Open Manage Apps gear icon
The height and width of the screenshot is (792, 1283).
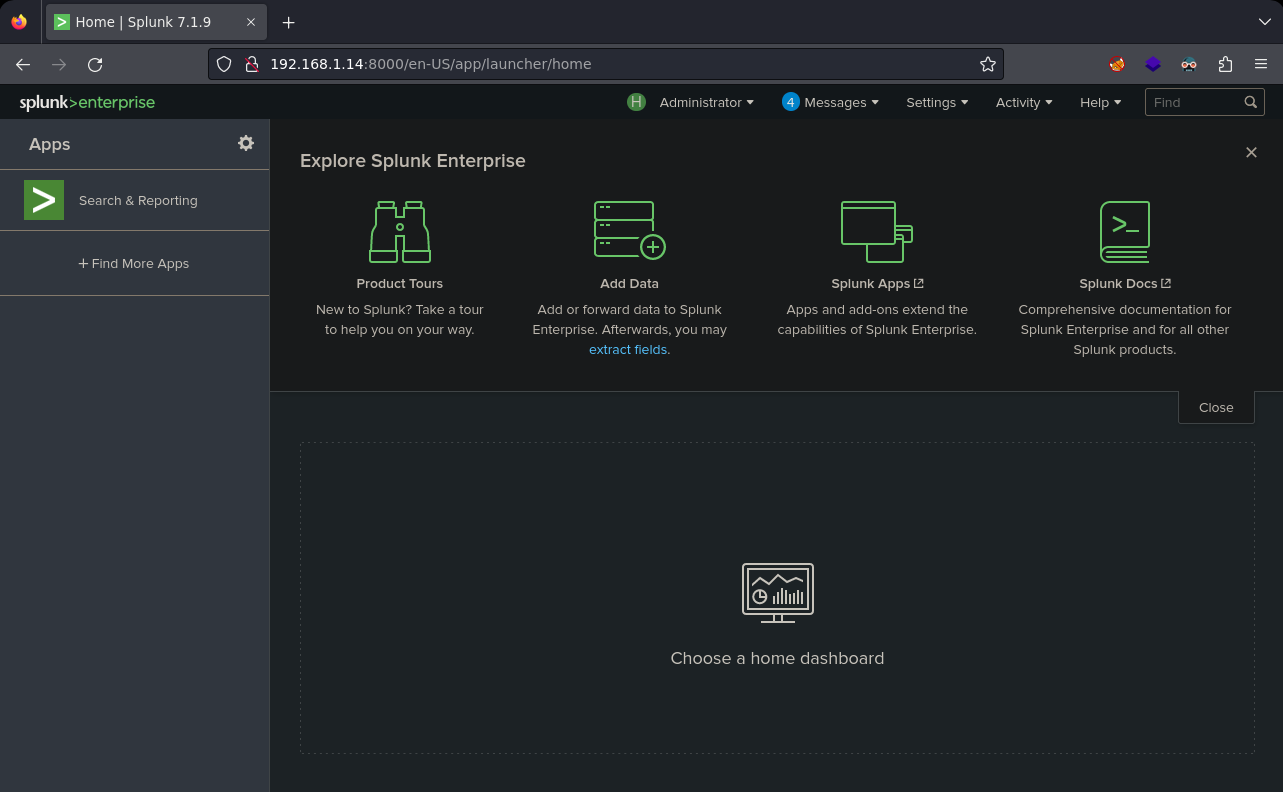246,143
